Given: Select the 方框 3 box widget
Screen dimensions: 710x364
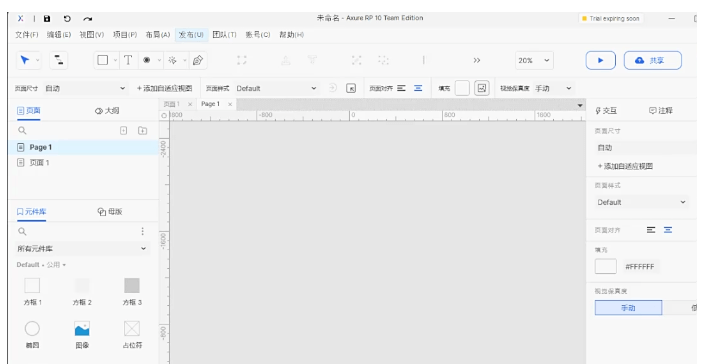Looking at the screenshot, I should pos(132,292).
